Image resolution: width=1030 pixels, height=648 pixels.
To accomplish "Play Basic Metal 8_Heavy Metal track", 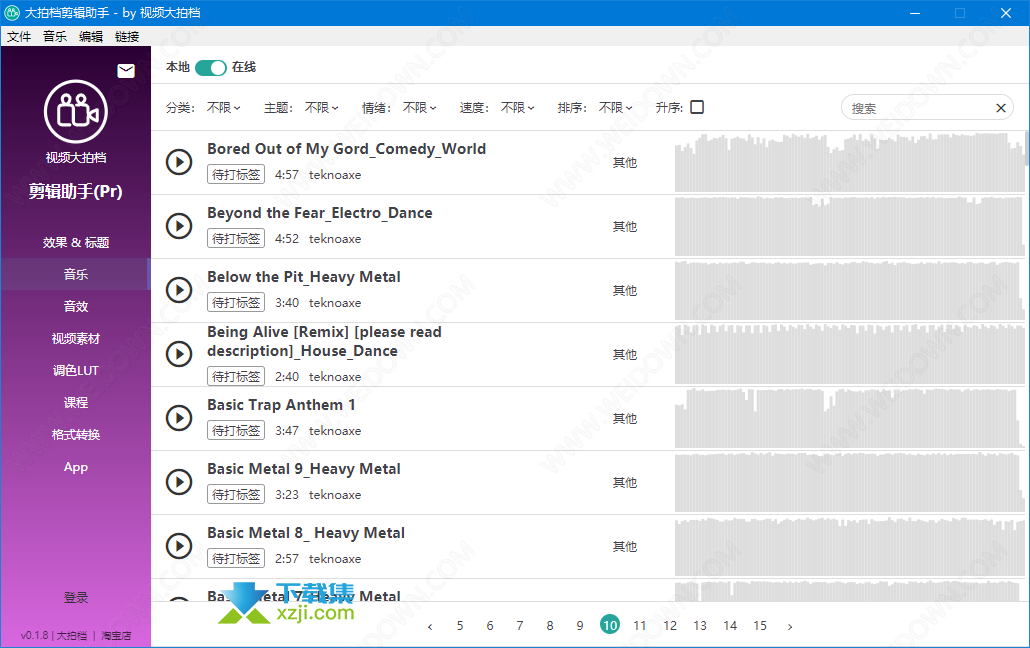I will (x=179, y=545).
